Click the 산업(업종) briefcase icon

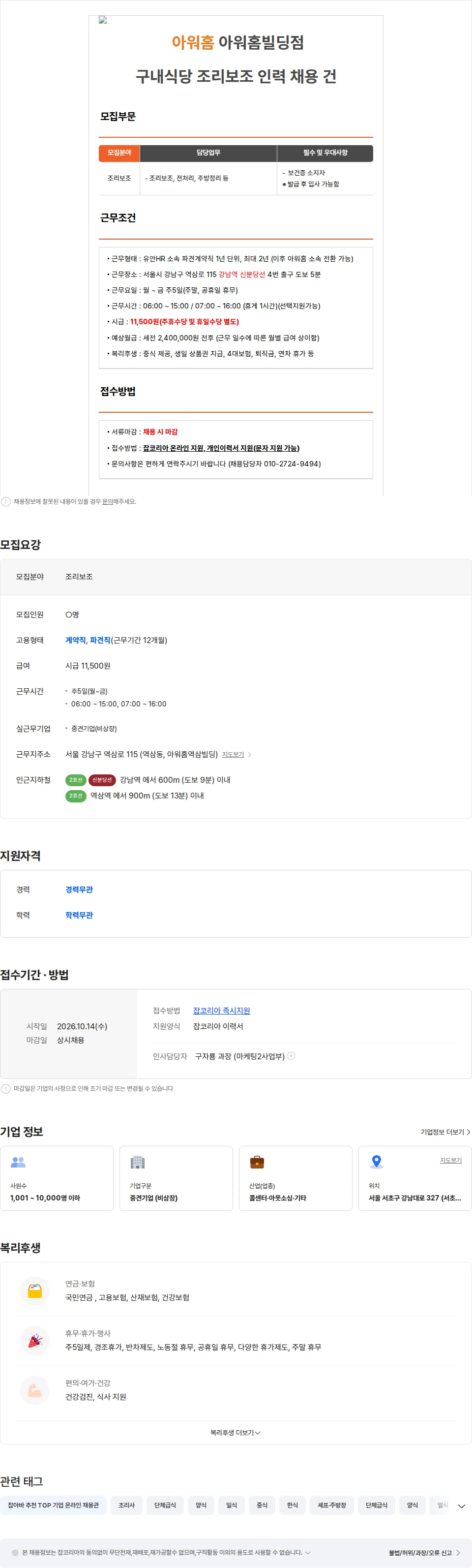pos(257,1162)
